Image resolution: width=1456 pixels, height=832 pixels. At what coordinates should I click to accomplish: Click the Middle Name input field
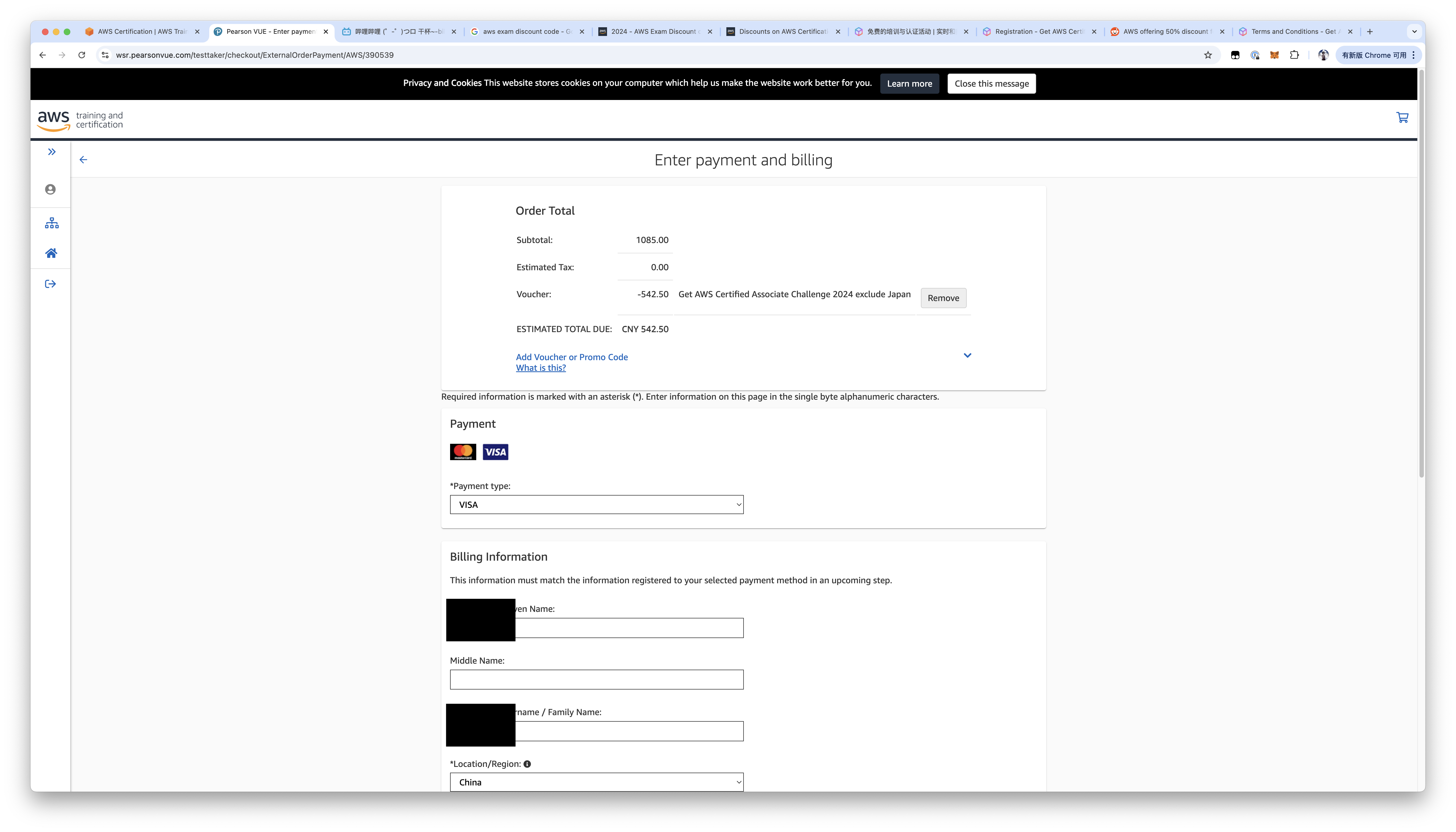coord(597,679)
